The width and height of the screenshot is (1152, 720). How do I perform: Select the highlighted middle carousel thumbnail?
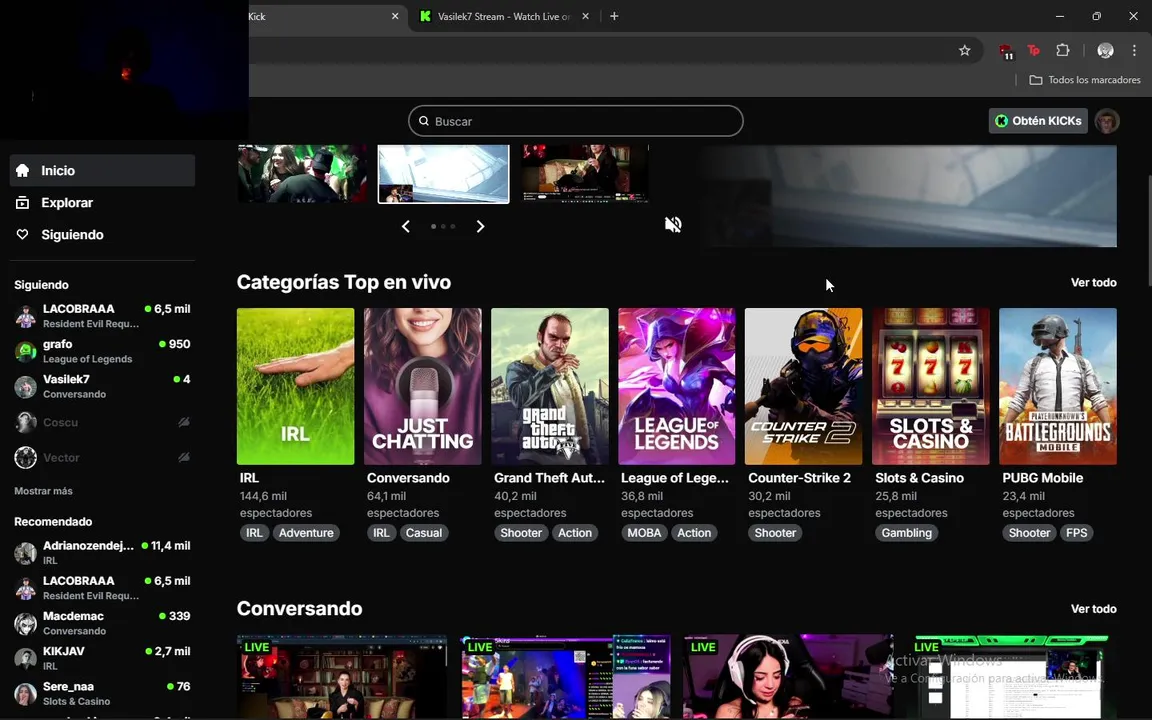443,173
